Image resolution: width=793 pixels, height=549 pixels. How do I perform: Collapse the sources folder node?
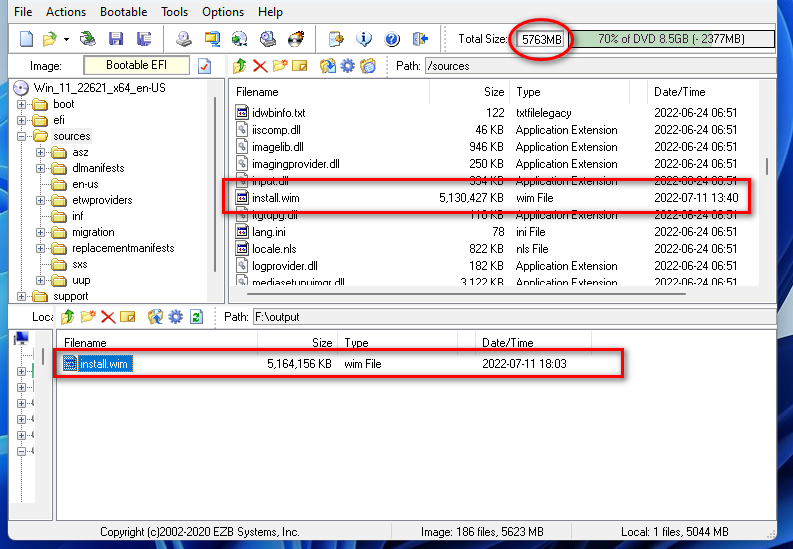tap(21, 136)
